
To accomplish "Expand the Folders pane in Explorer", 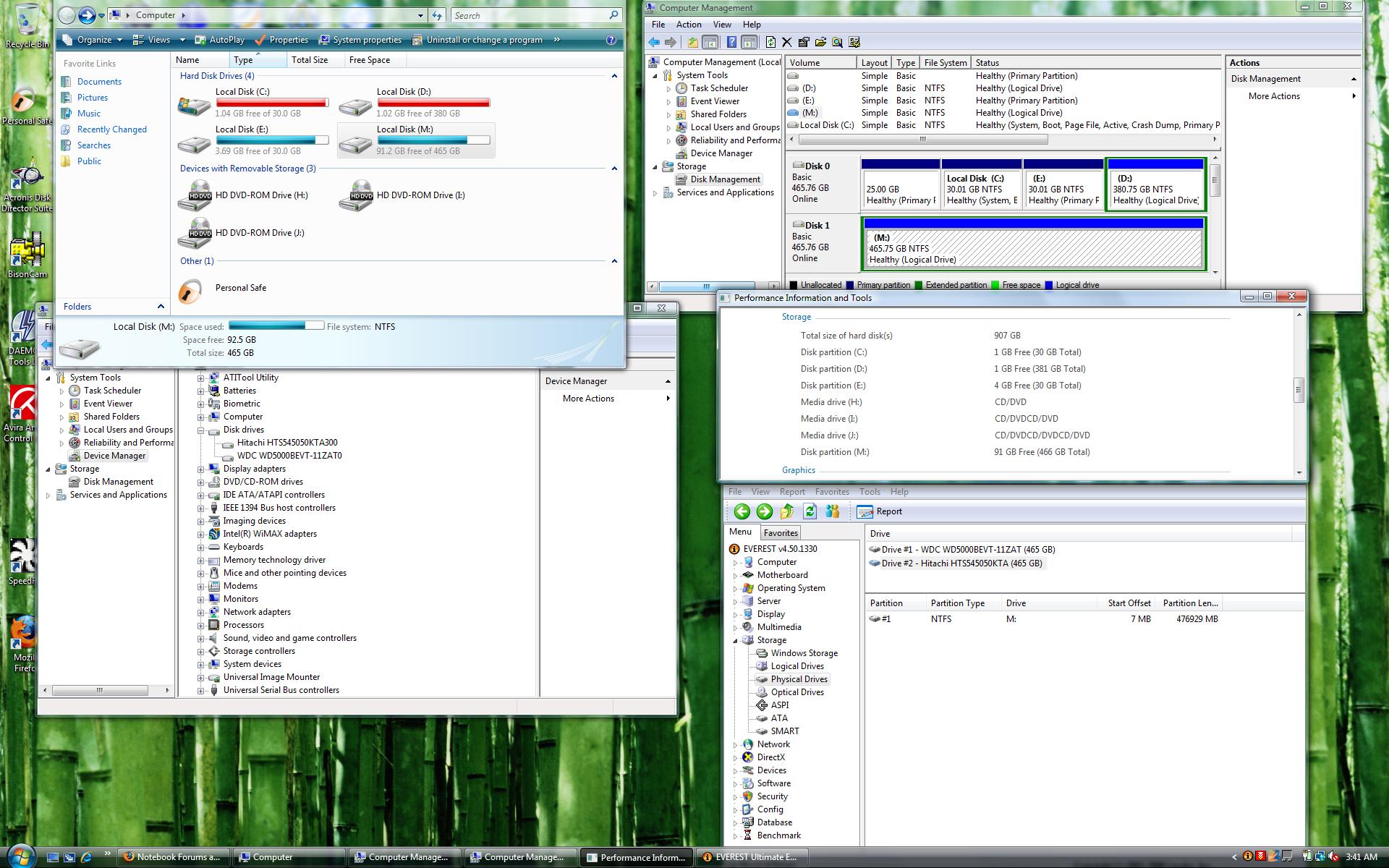I will tap(161, 307).
